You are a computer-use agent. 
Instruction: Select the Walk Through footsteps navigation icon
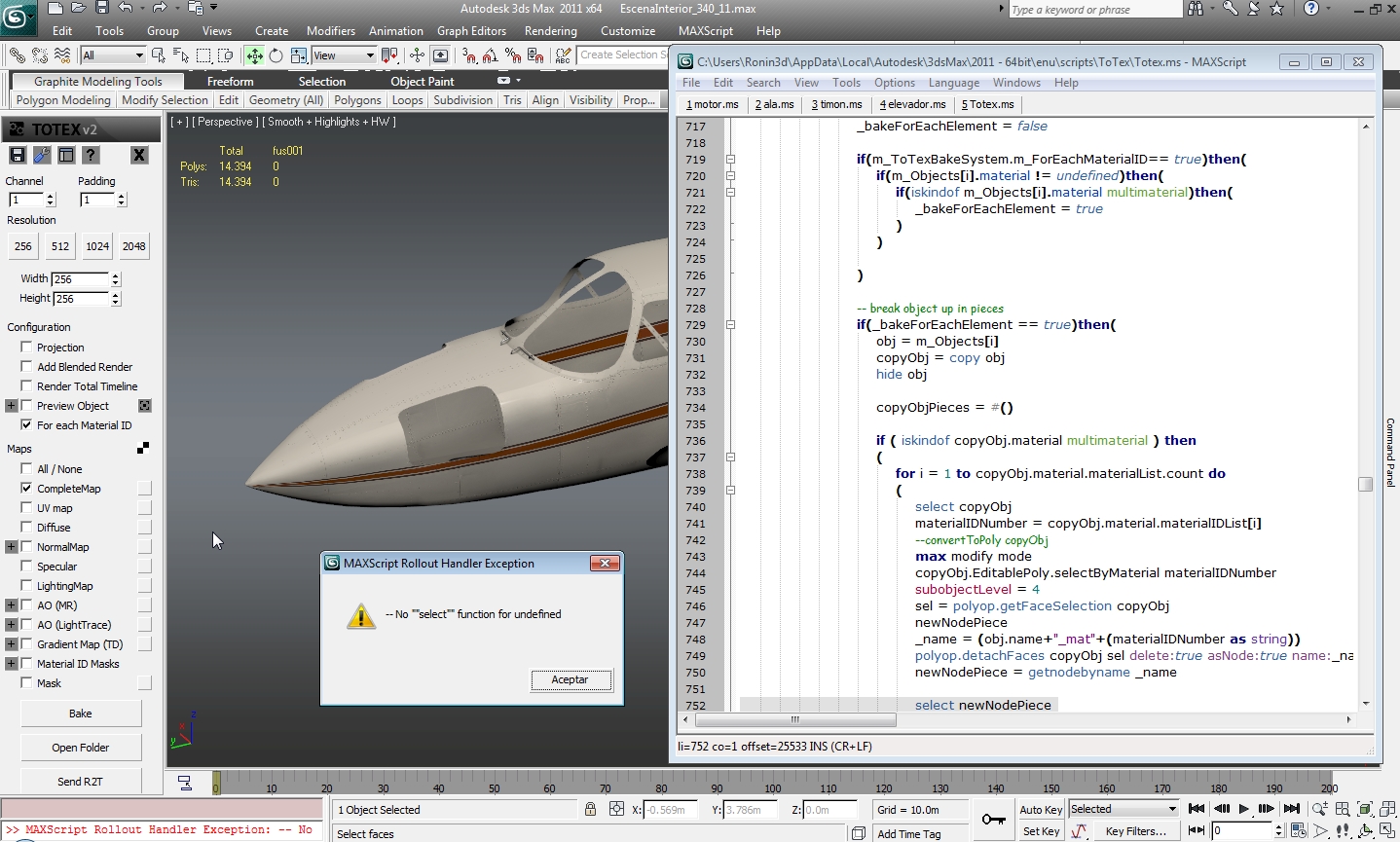pos(1343,830)
